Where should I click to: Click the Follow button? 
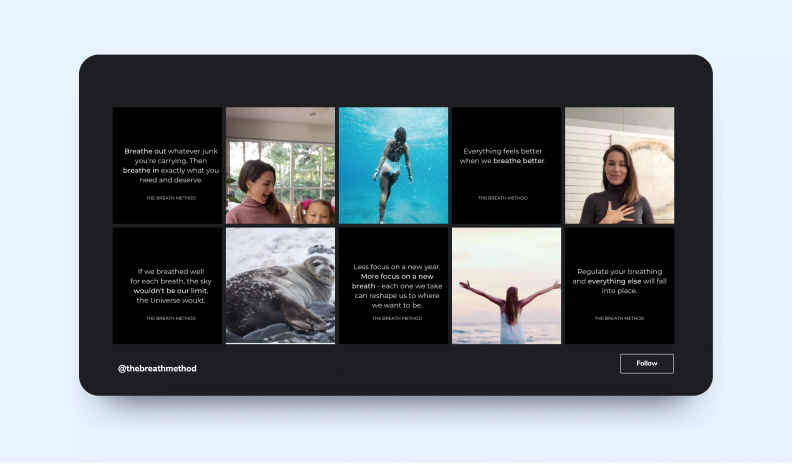click(647, 364)
